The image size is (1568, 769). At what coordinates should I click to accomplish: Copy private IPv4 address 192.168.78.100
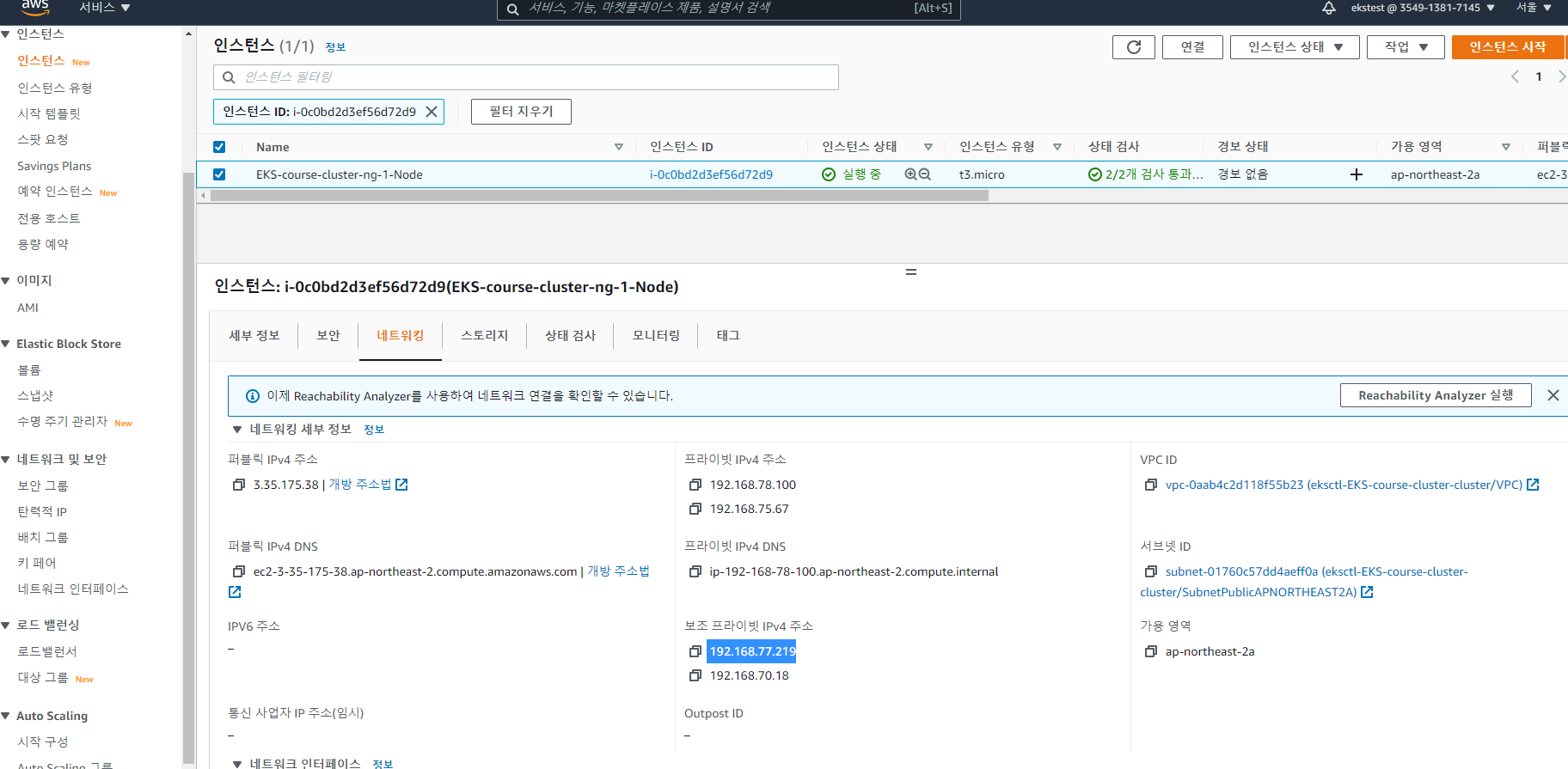695,485
